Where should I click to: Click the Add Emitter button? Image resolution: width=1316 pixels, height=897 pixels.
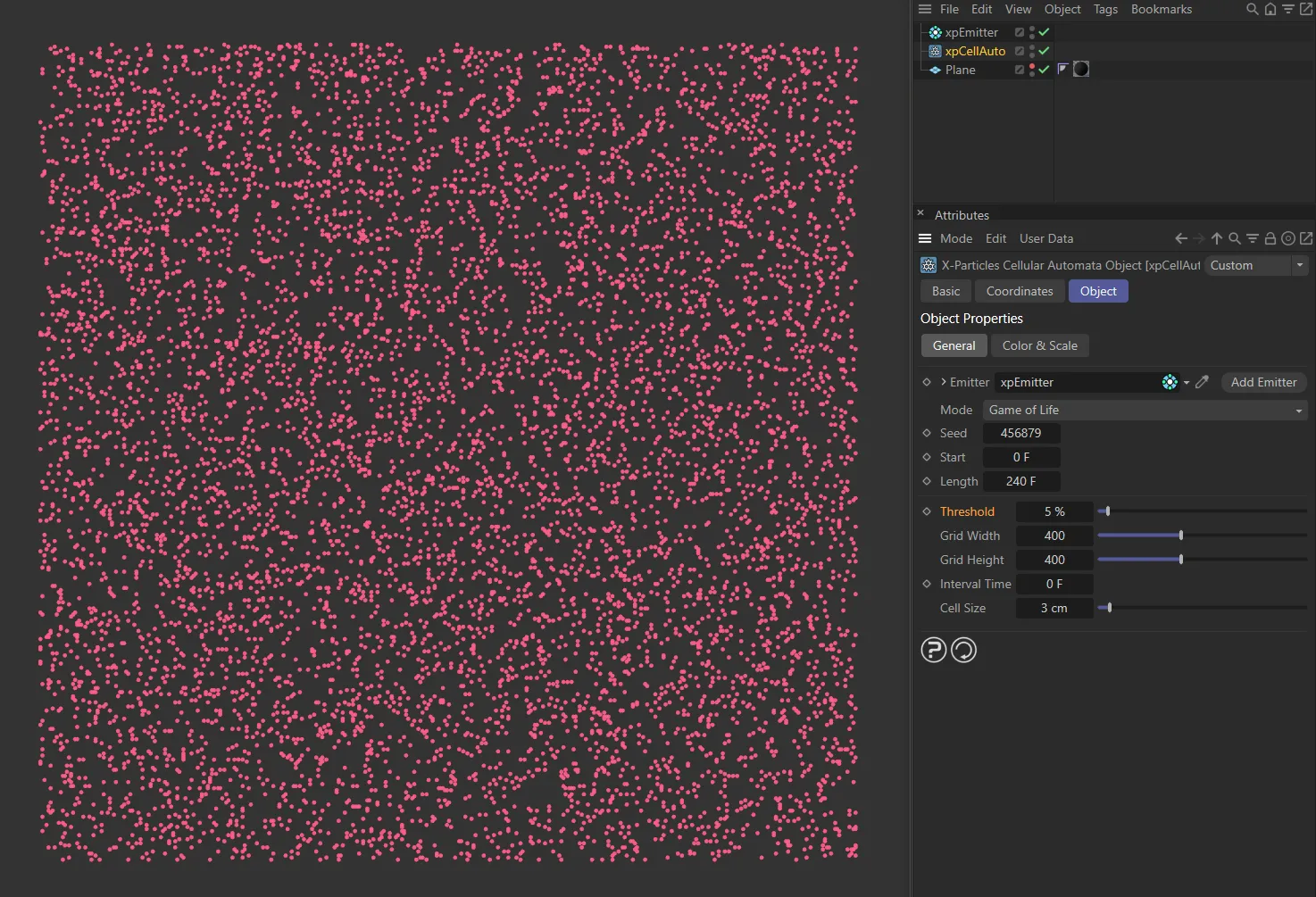click(1262, 382)
